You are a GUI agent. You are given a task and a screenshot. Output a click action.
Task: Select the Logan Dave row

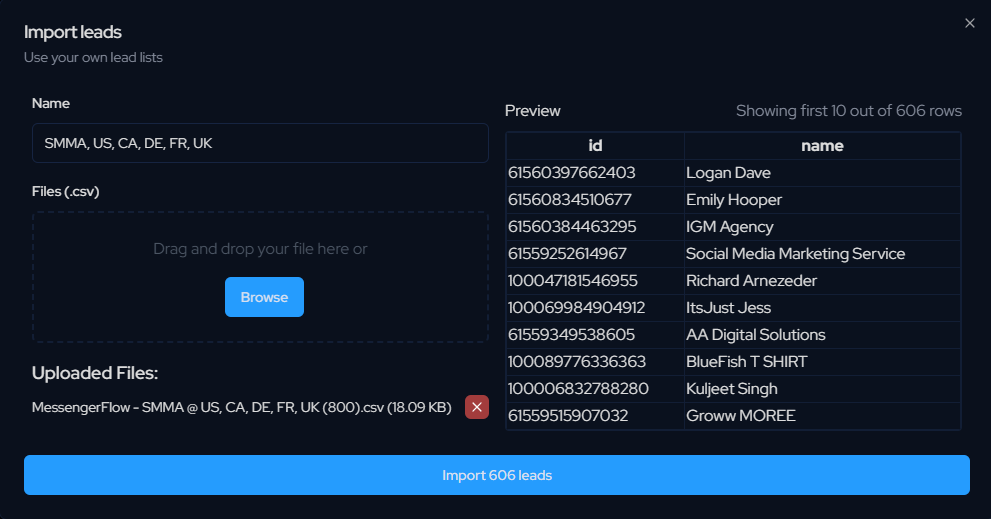[x=728, y=173]
